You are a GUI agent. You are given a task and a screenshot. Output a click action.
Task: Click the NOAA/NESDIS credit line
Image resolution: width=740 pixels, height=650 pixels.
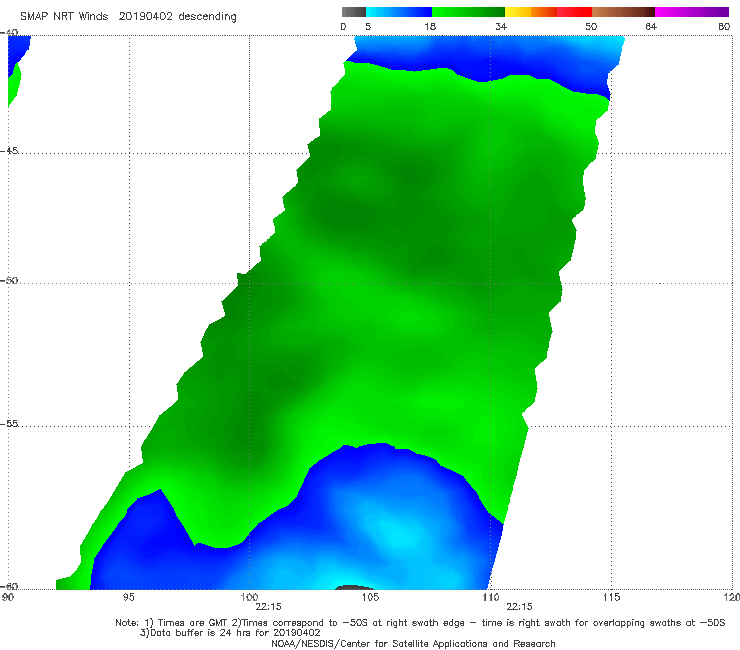coord(413,644)
